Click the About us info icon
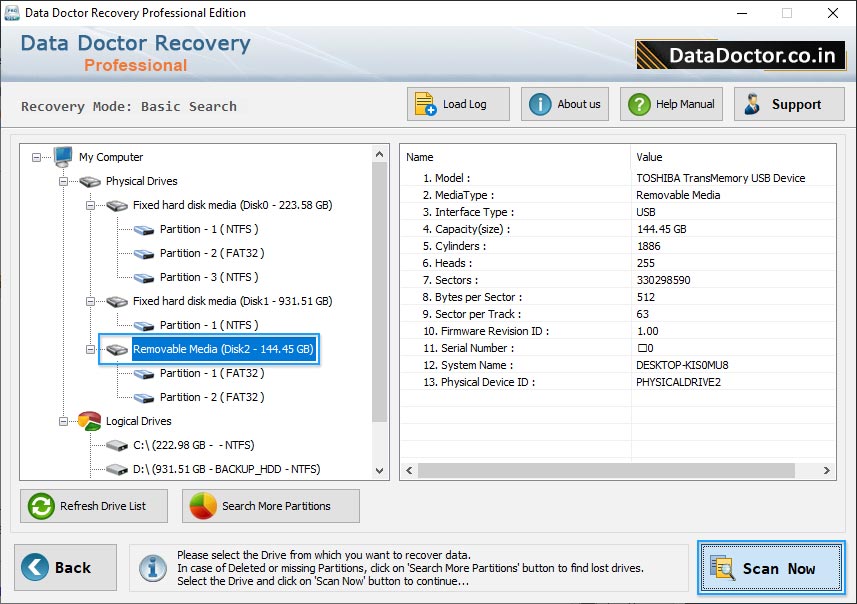This screenshot has height=604, width=857. pos(540,104)
